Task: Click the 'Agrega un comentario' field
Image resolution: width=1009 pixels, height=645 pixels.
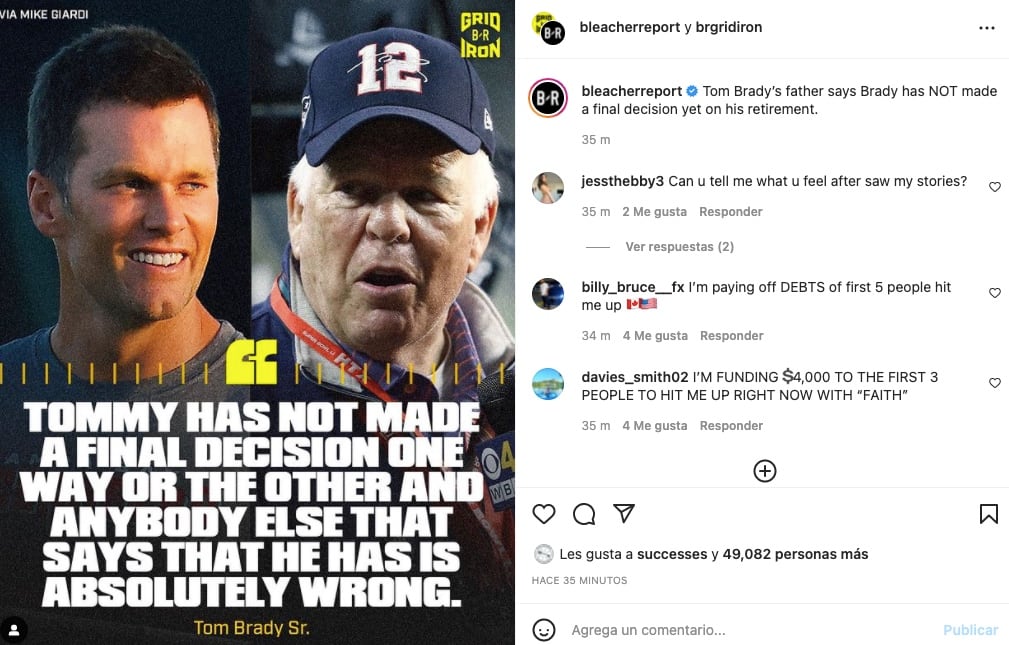Action: tap(650, 630)
